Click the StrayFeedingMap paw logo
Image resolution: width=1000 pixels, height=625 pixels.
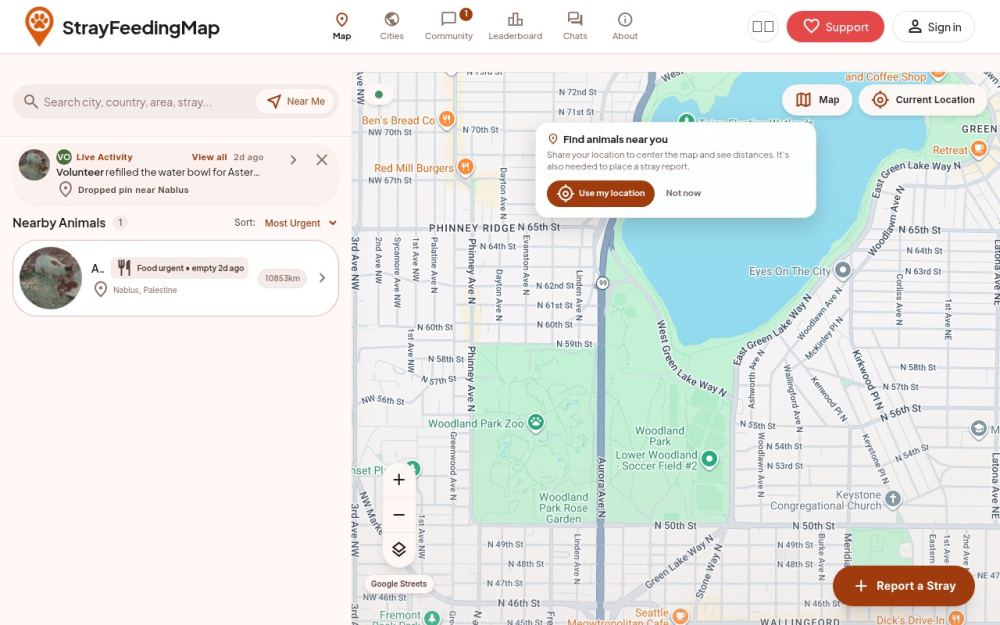point(39,26)
